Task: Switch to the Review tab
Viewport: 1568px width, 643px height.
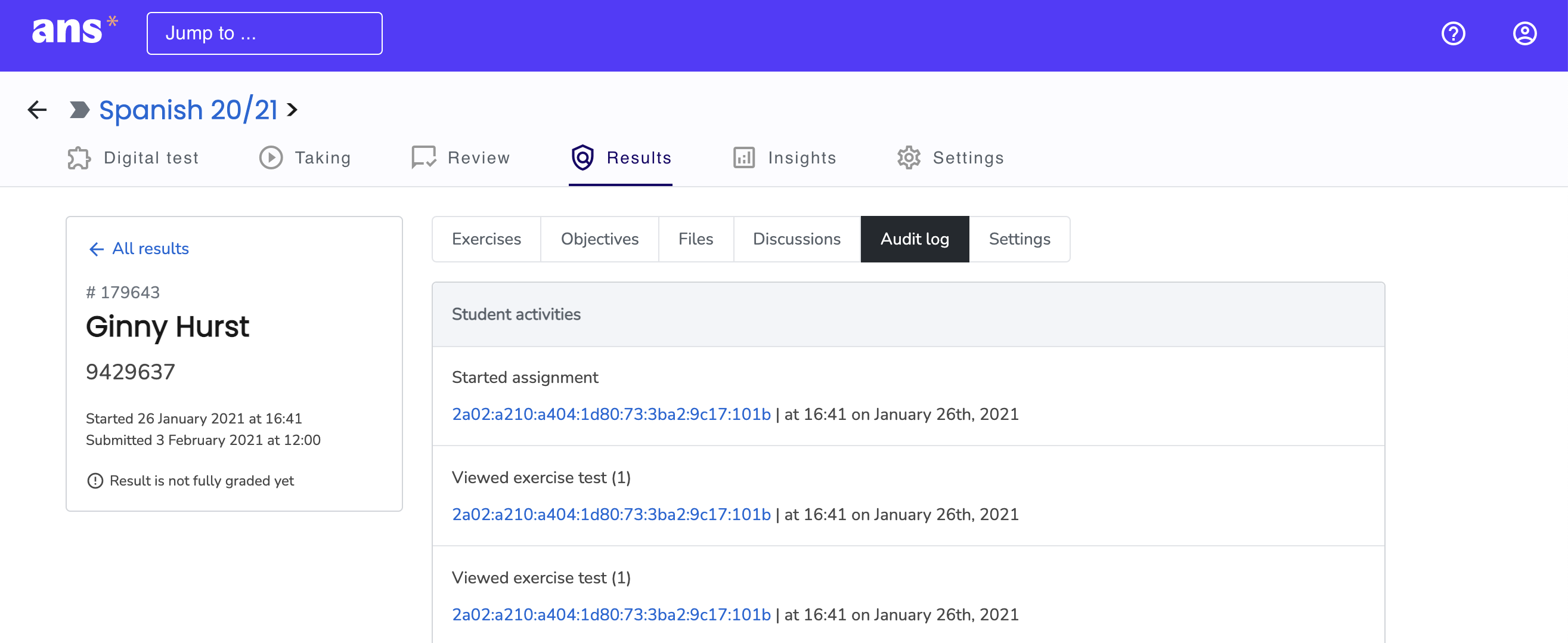Action: [x=460, y=157]
